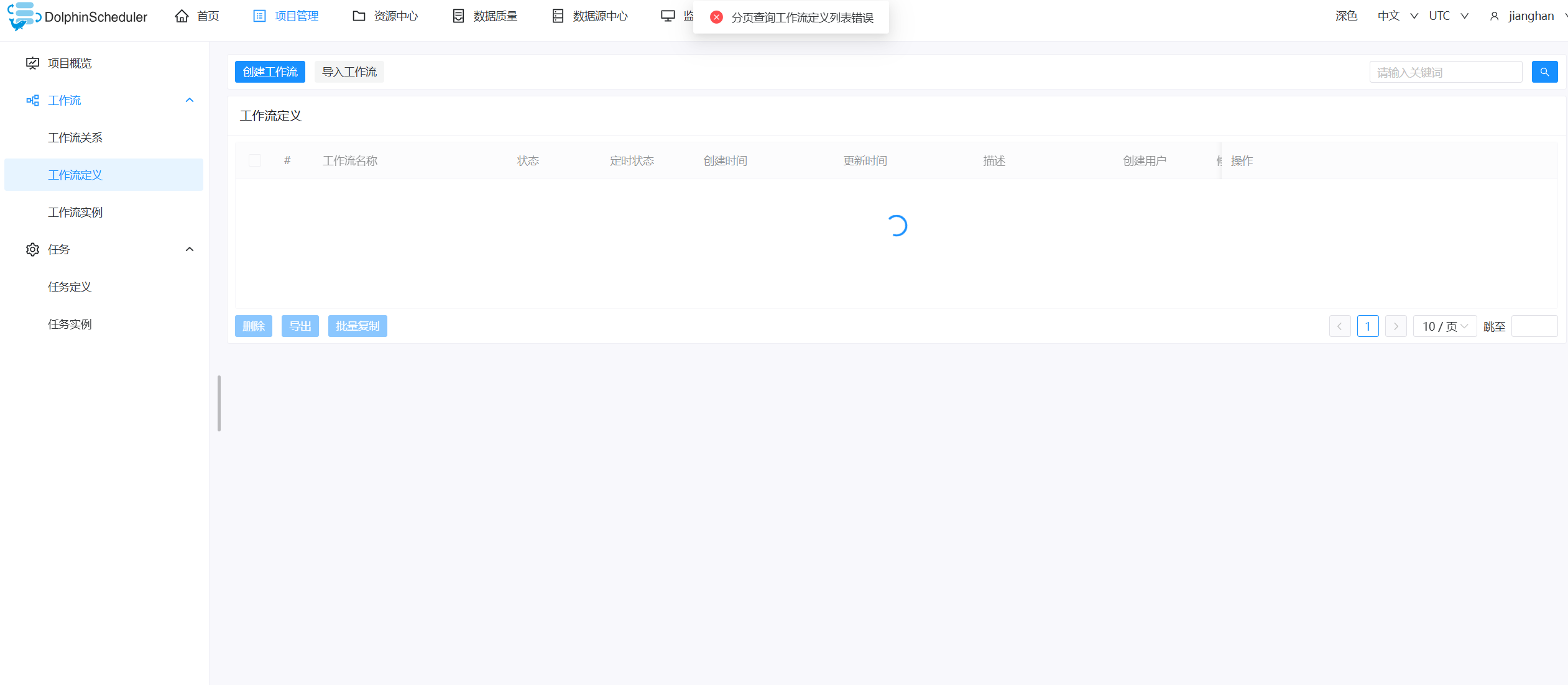
Task: Click the gear icon next to 任务
Action: [32, 249]
